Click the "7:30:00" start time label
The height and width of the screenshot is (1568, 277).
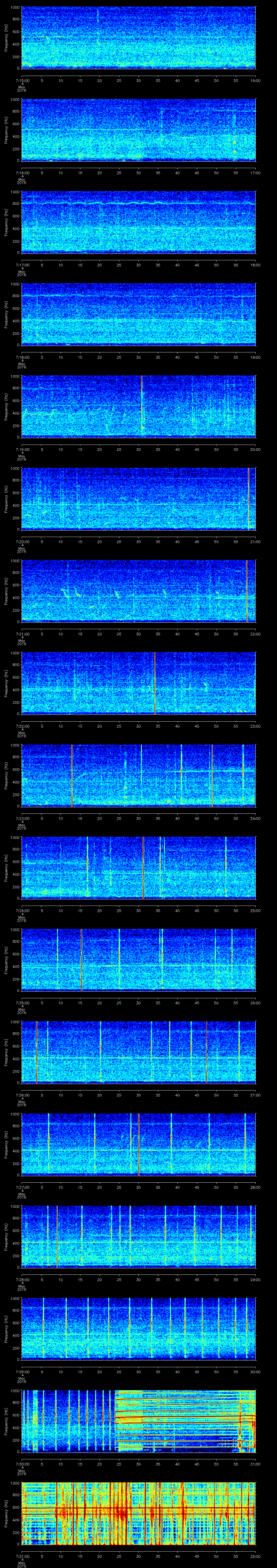click(x=22, y=1463)
